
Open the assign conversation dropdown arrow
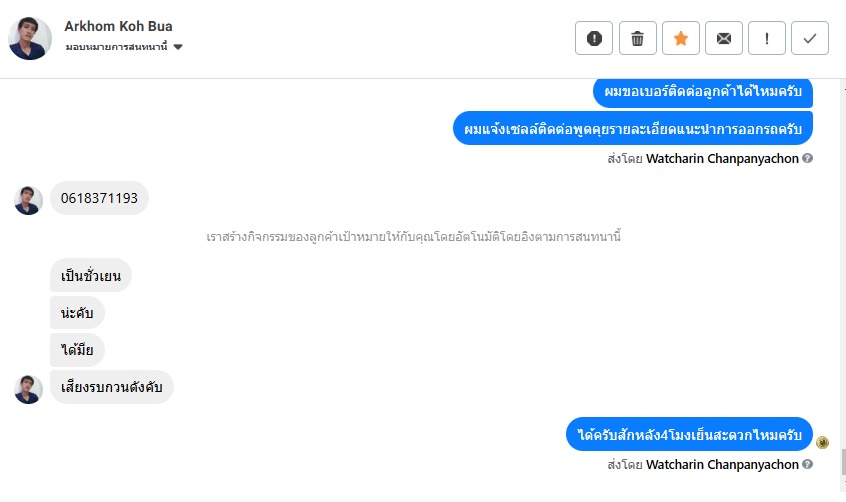point(178,47)
